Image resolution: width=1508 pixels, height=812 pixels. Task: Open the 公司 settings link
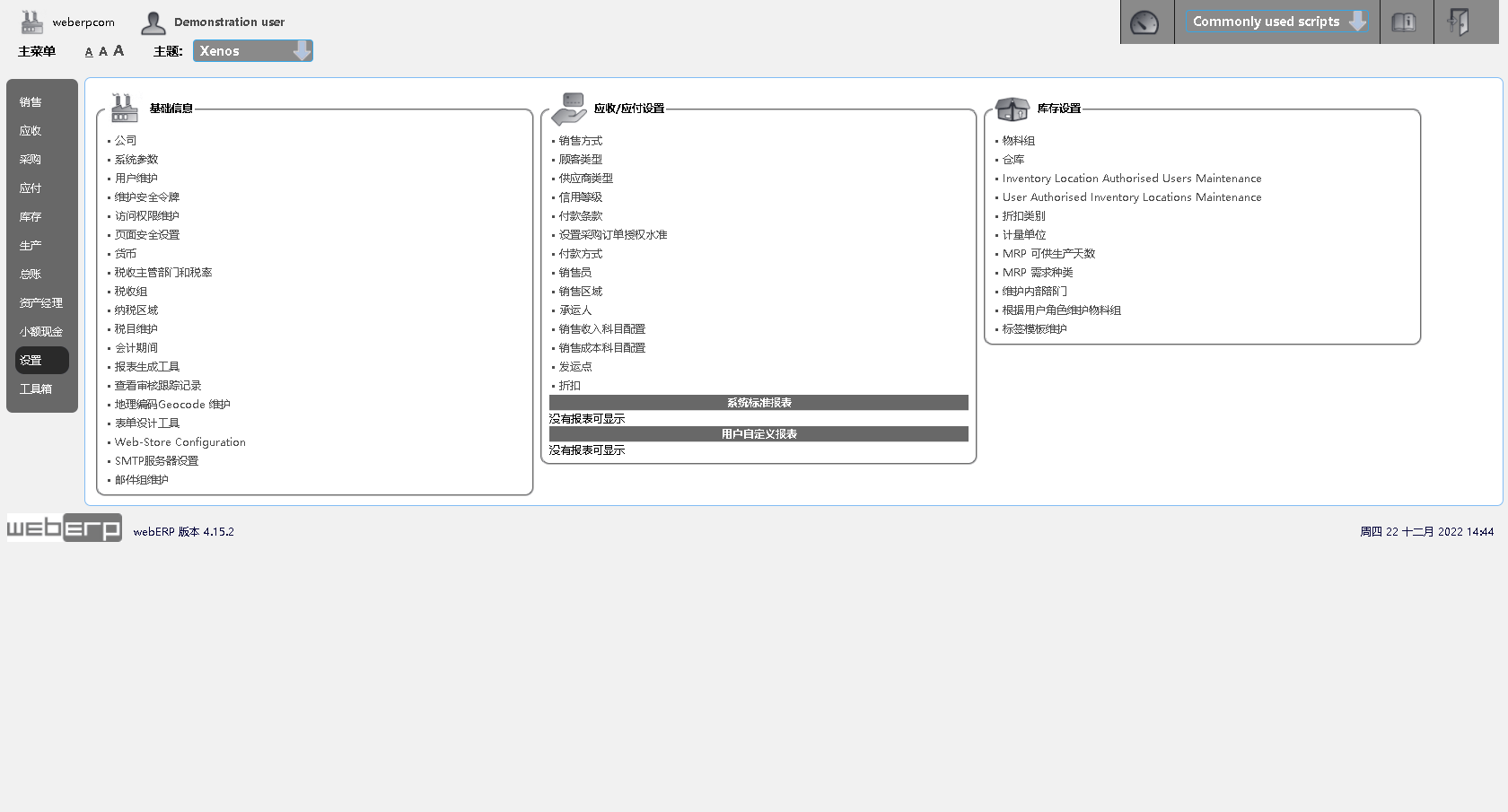click(x=126, y=140)
